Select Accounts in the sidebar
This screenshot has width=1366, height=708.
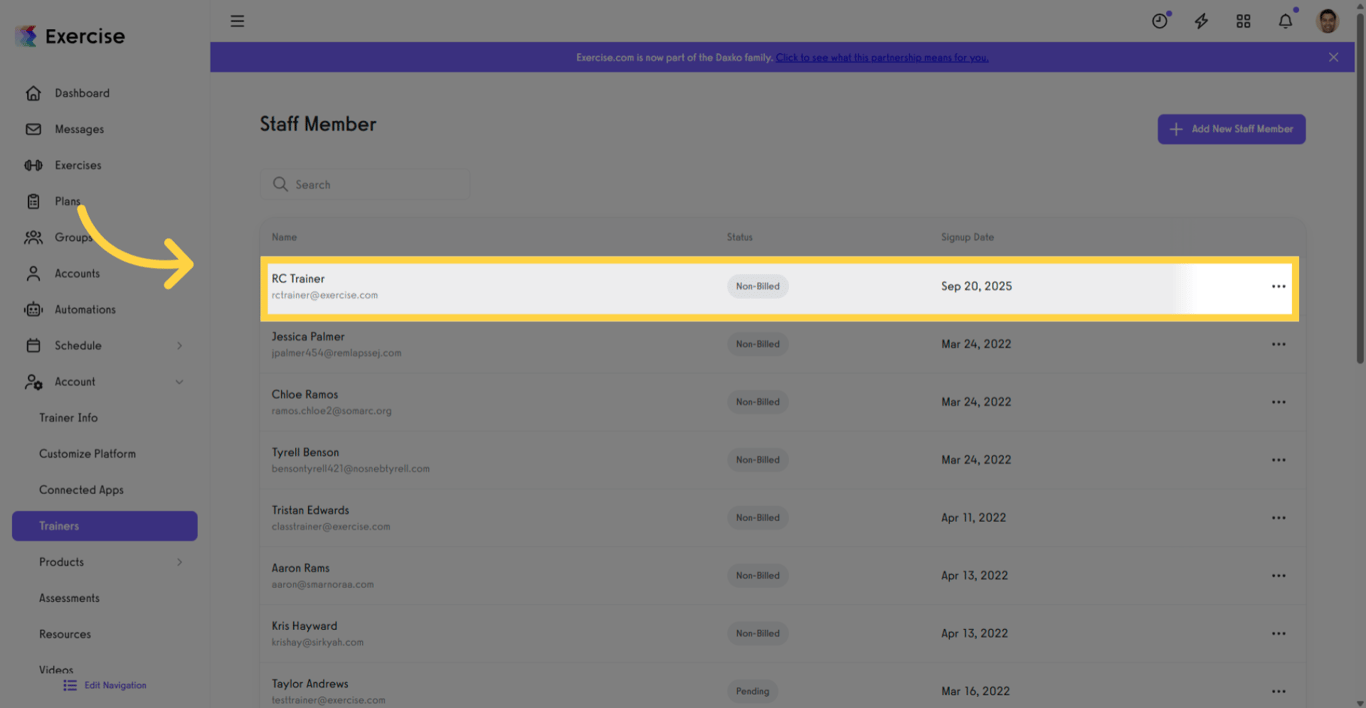74,273
